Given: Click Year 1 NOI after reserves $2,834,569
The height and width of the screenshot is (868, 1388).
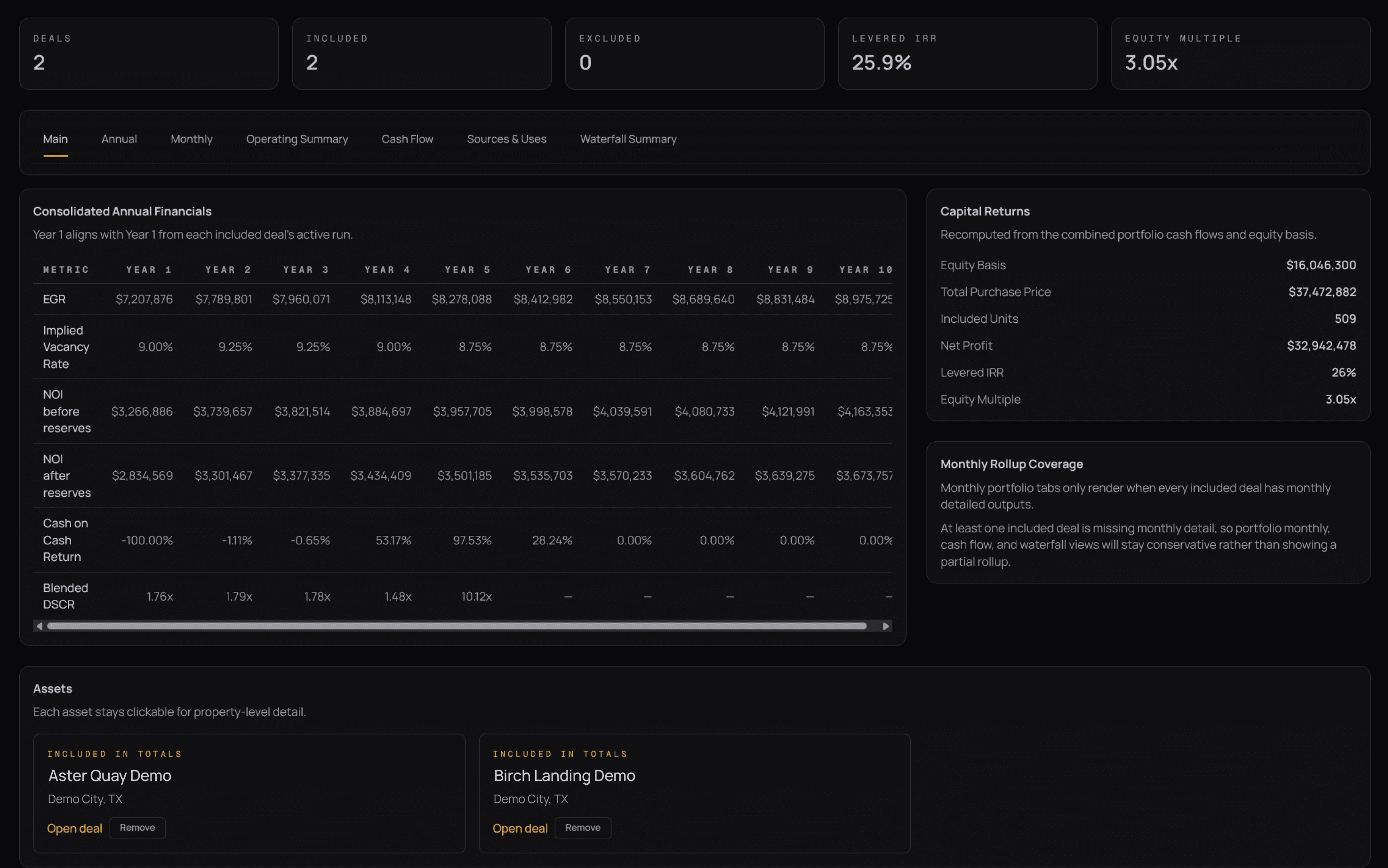Looking at the screenshot, I should click(143, 475).
